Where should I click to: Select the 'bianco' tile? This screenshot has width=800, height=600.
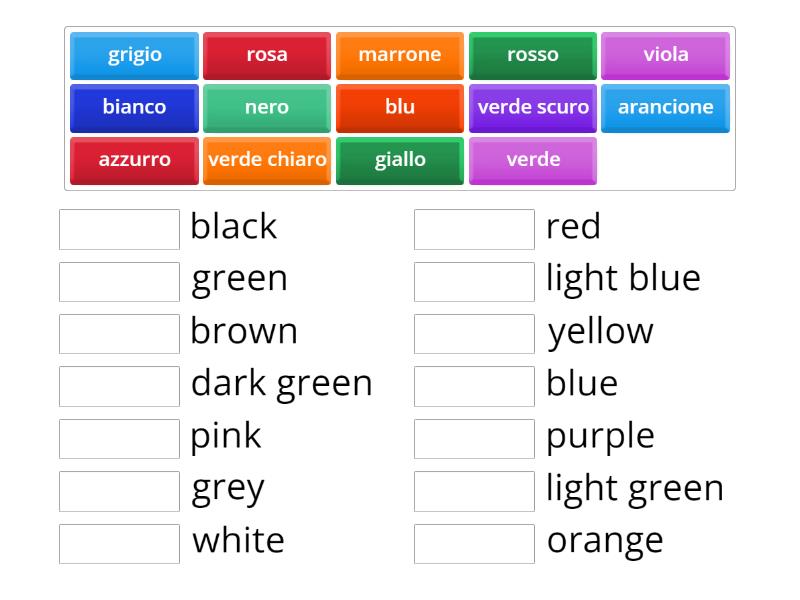[133, 107]
